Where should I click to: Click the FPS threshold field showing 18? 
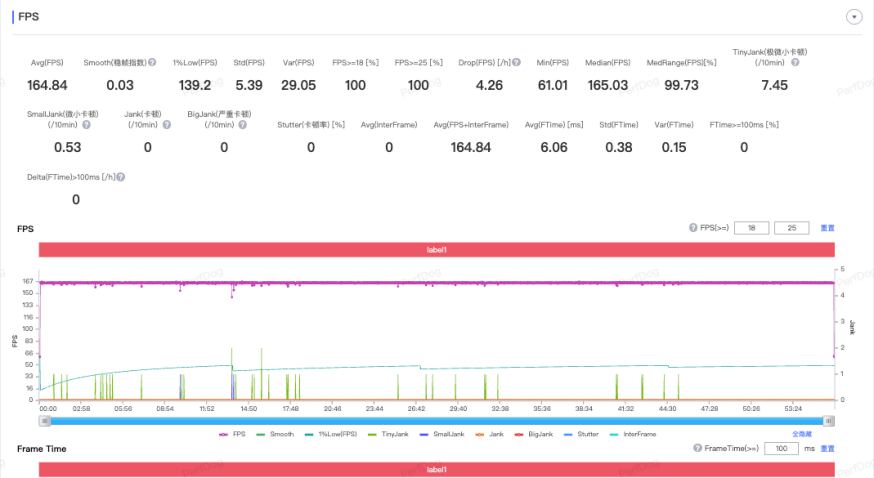(x=751, y=228)
